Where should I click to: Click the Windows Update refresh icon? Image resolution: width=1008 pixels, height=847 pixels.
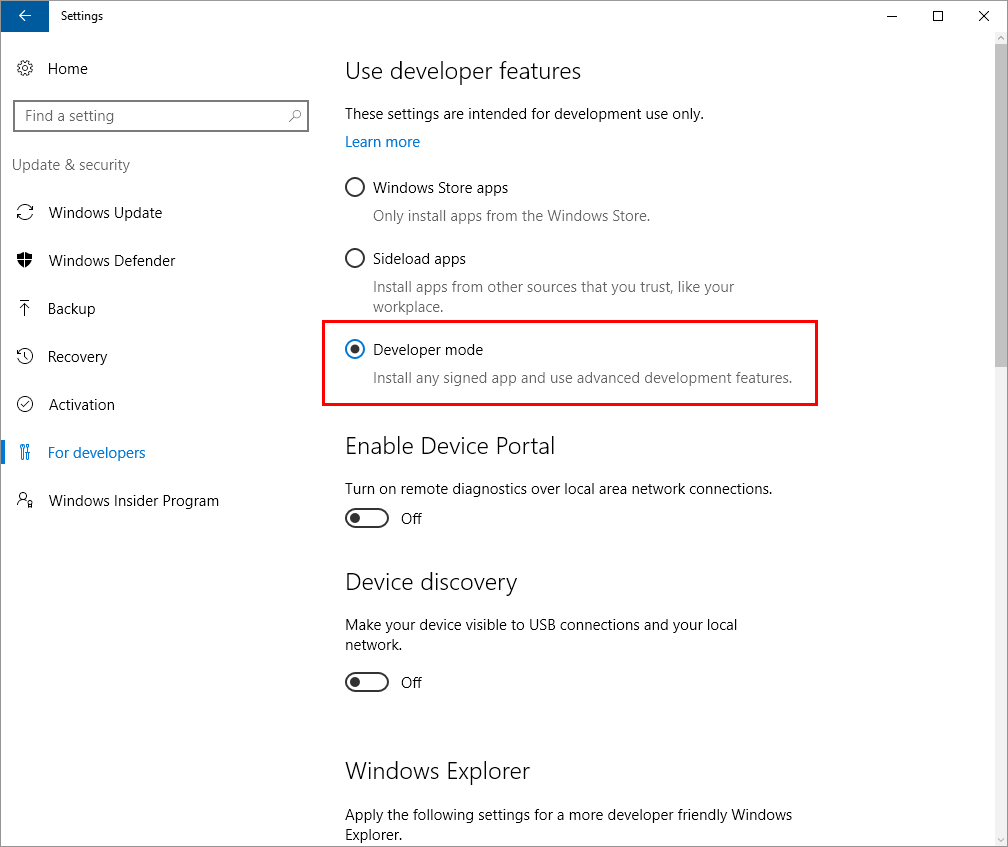[26, 213]
